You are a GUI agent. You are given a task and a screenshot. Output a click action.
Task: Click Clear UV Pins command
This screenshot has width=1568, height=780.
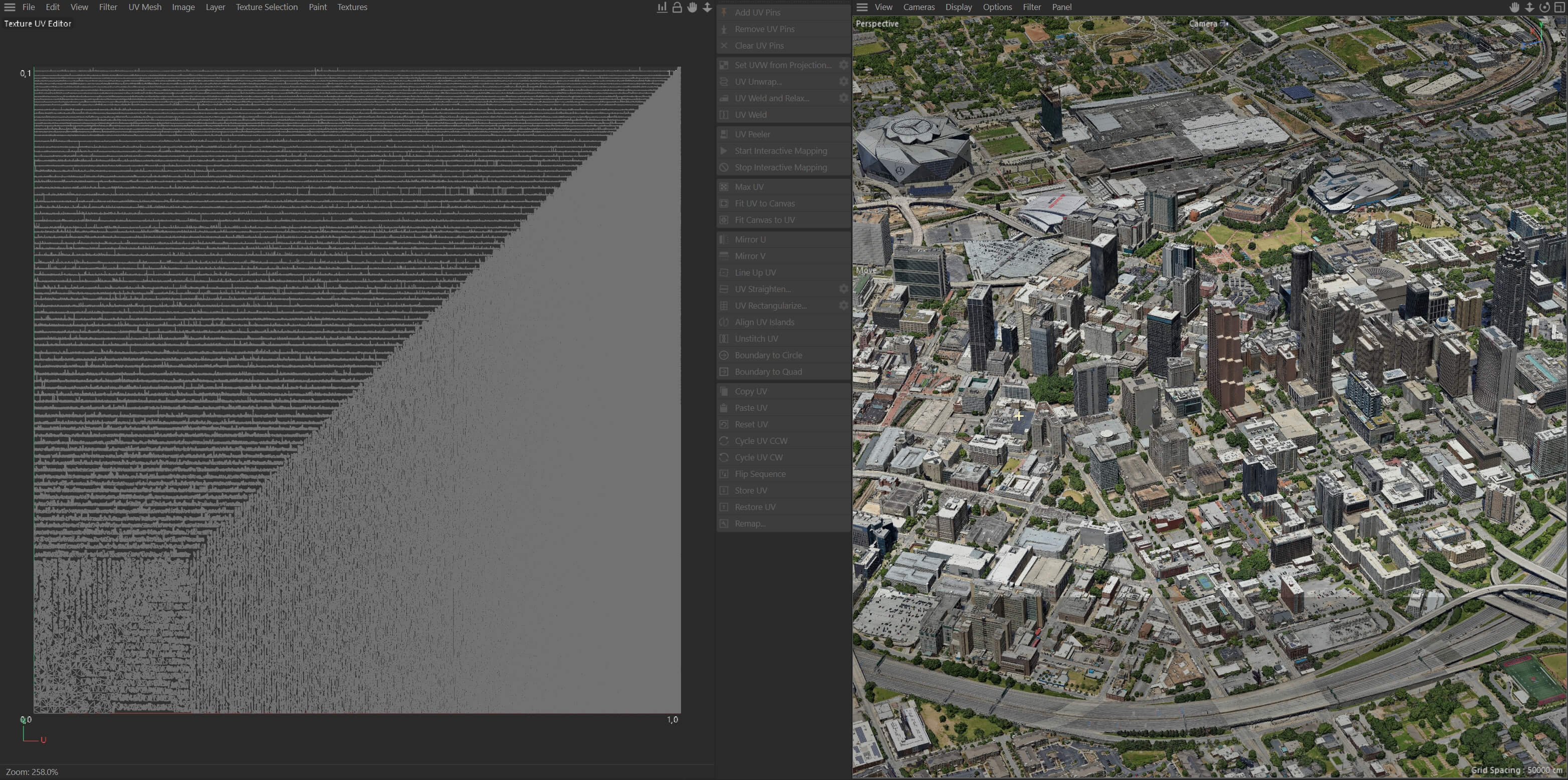[784, 46]
